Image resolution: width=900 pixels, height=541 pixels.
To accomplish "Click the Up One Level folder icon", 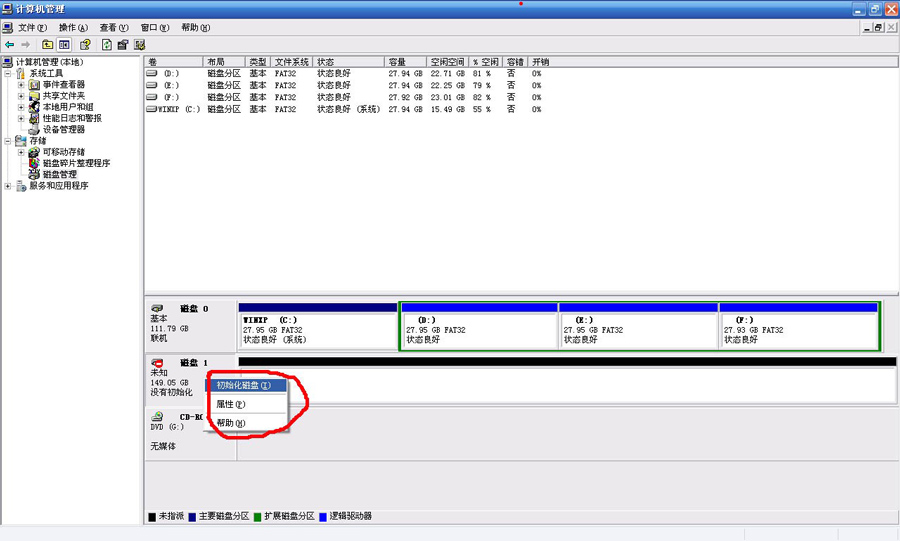I will coord(47,45).
